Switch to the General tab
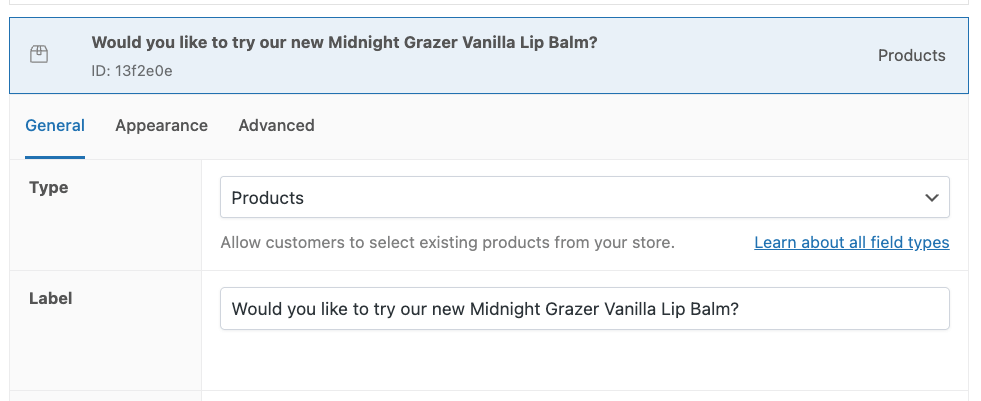981x401 pixels. pos(55,126)
